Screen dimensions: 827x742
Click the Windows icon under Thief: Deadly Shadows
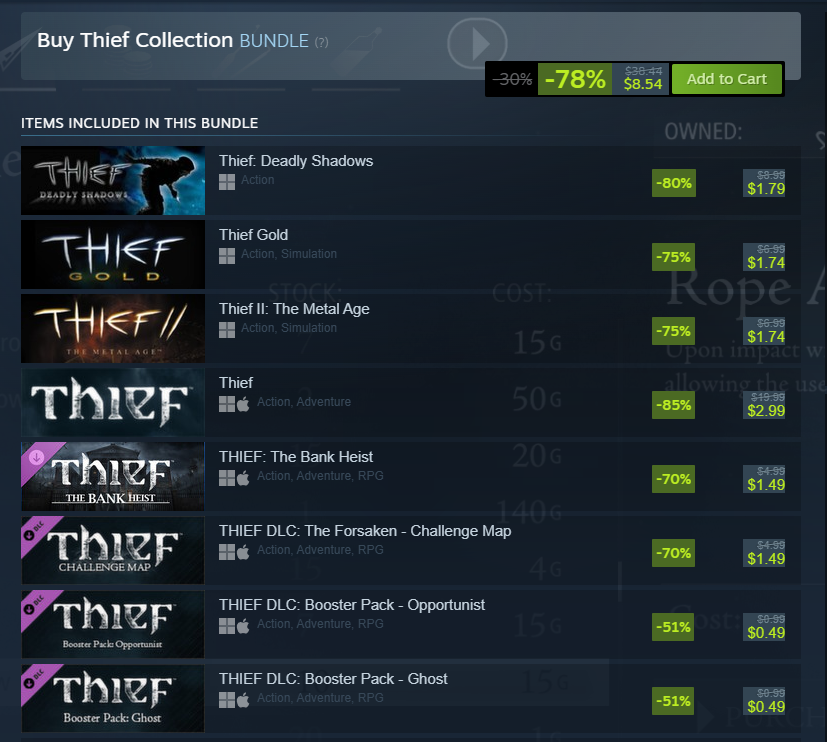[x=227, y=182]
